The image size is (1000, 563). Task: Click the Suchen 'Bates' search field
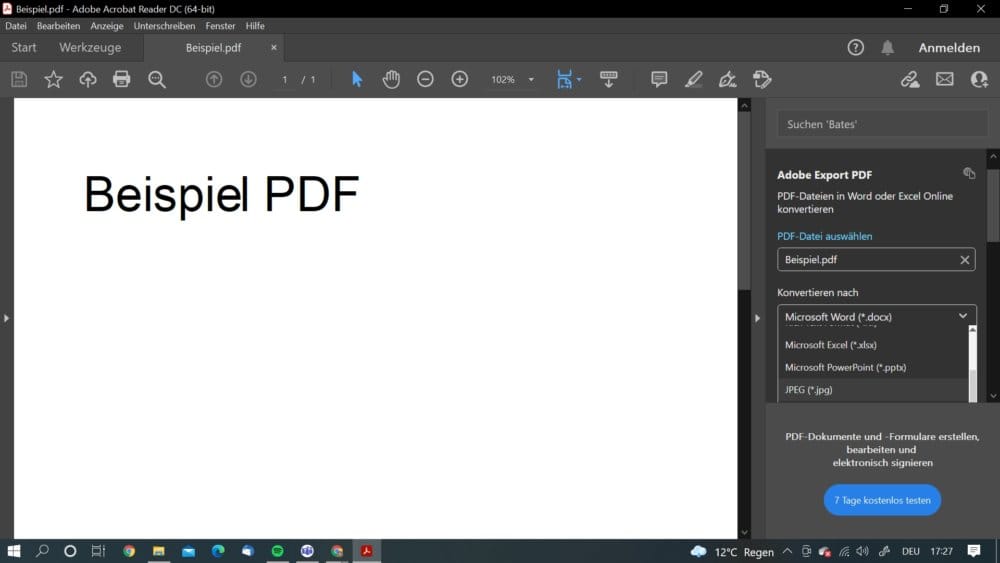pos(882,124)
